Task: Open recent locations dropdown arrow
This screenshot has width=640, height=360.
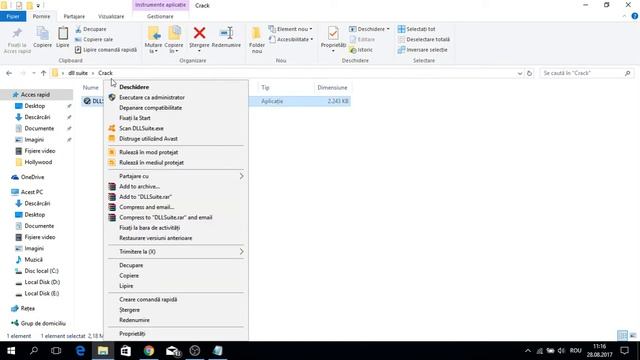Action: point(33,73)
